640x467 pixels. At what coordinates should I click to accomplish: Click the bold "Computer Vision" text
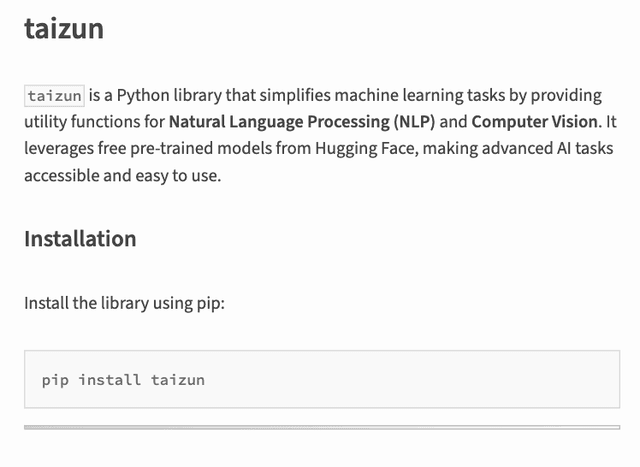534,122
